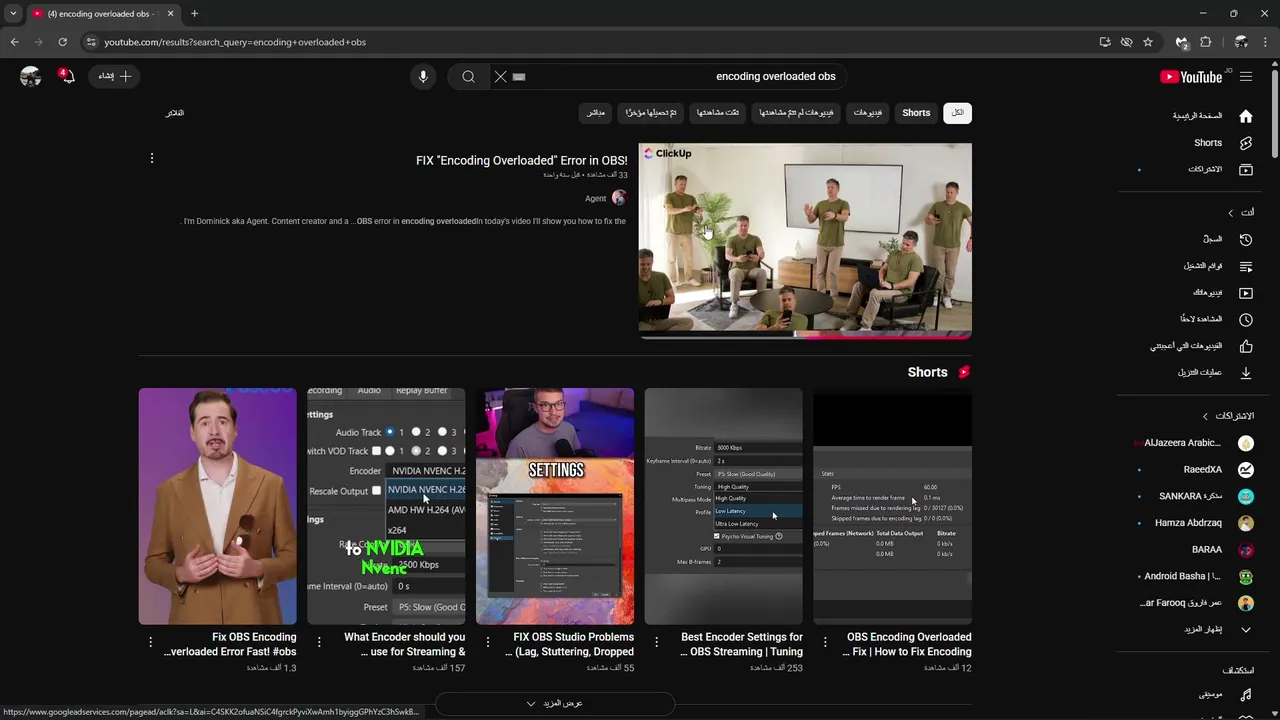
Task: Open the 'SETTINGS' short thumbnail
Action: (x=555, y=506)
